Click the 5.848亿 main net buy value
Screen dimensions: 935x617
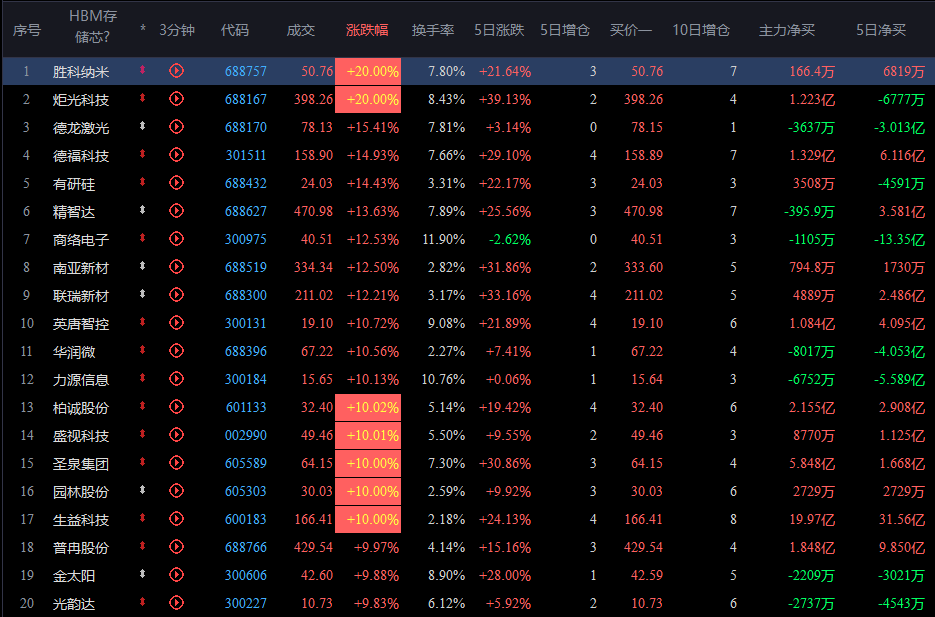pyautogui.click(x=812, y=464)
